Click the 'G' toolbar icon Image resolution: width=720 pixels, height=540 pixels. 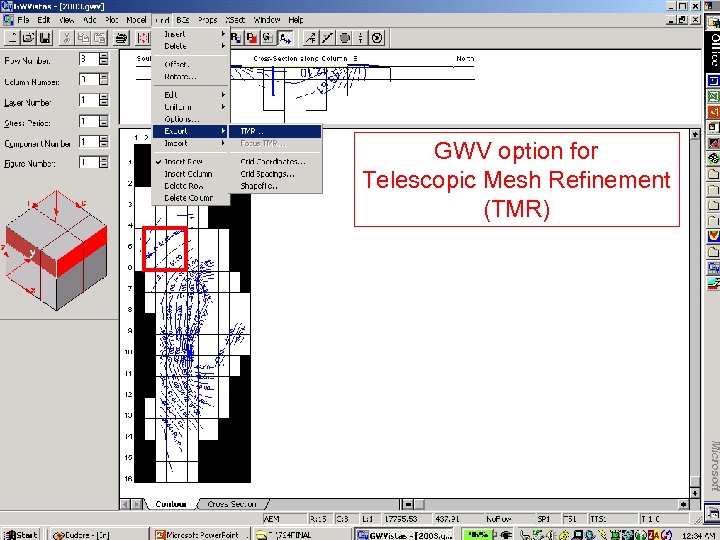[x=268, y=38]
